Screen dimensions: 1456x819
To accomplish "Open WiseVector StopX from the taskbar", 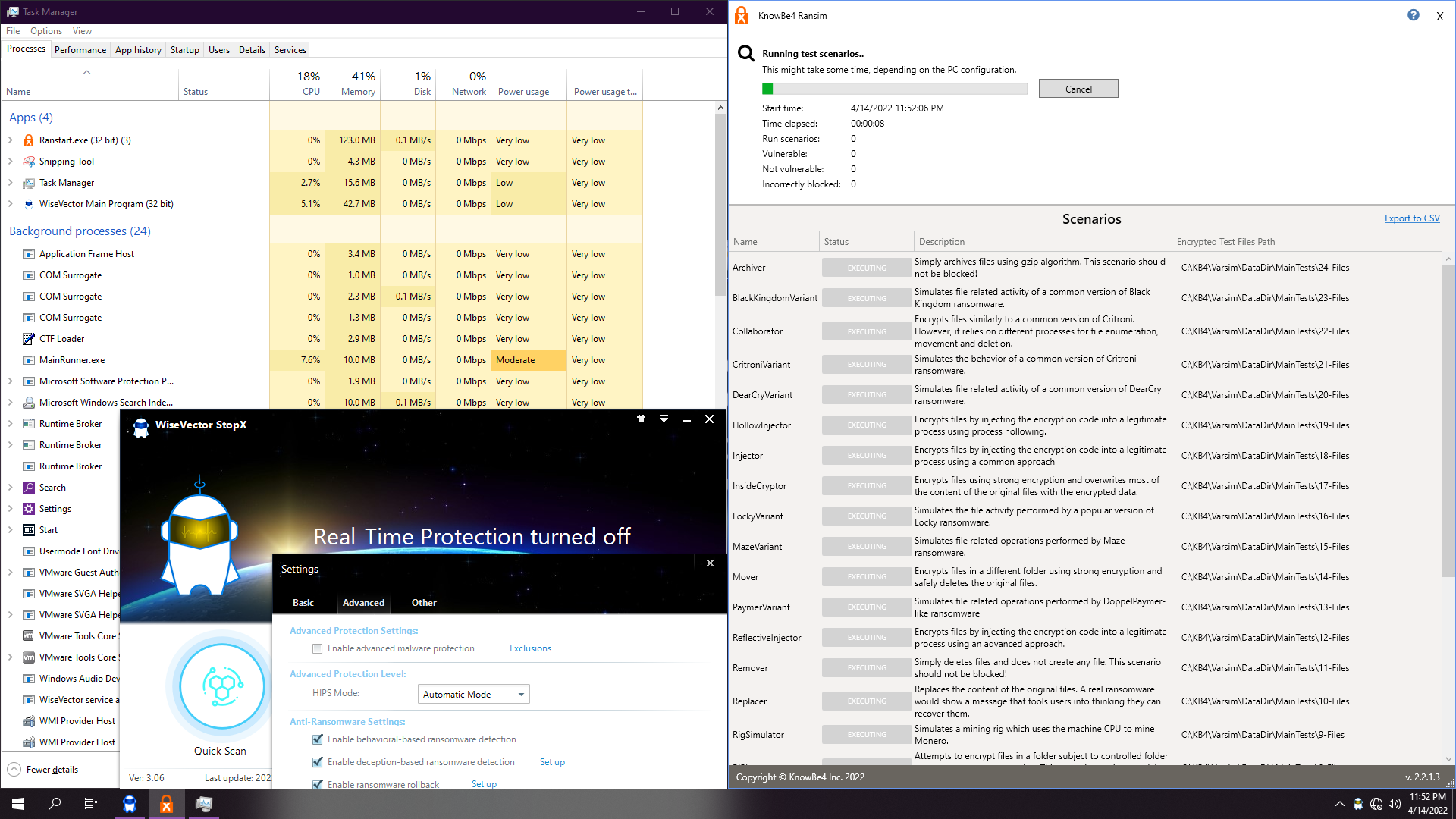I will tap(130, 804).
